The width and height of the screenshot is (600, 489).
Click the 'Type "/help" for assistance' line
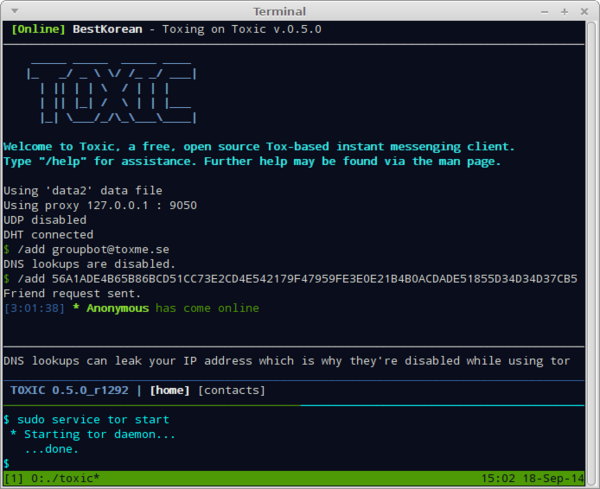tap(252, 161)
